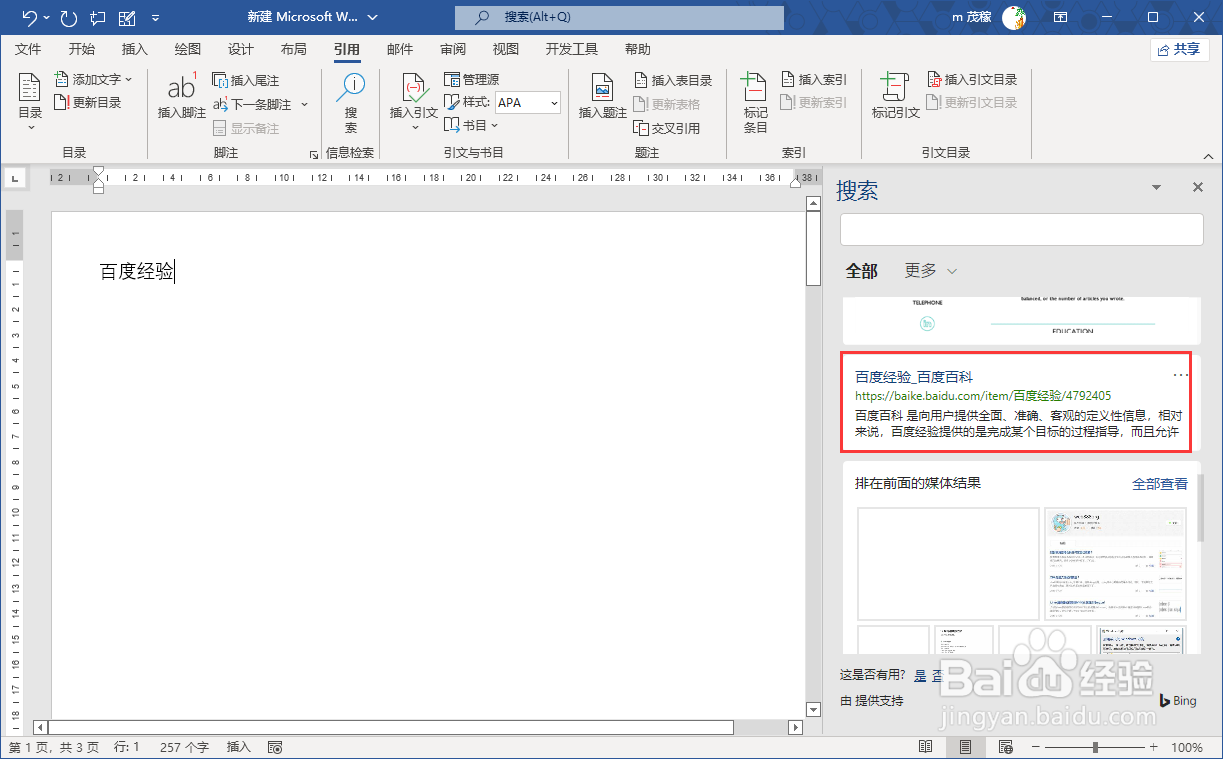1223x759 pixels.
Task: Insert a footnote (插入脚注)
Action: [182, 96]
